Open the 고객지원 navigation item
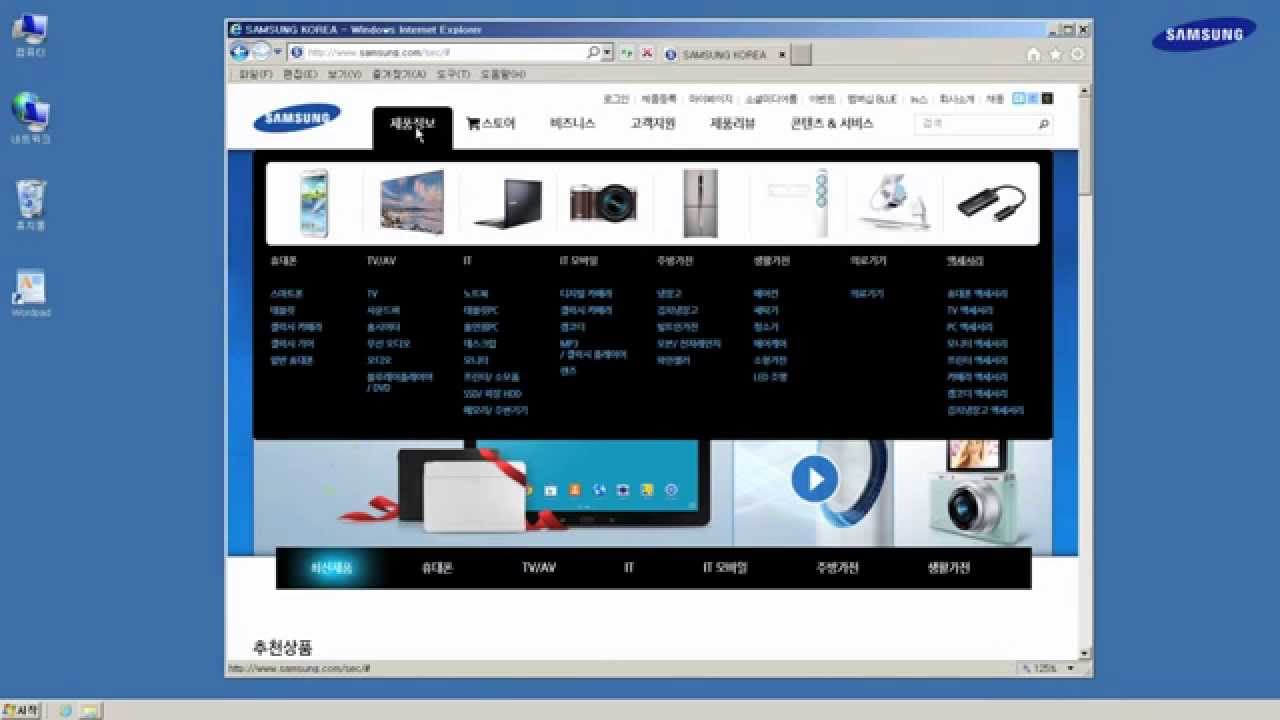 tap(653, 124)
